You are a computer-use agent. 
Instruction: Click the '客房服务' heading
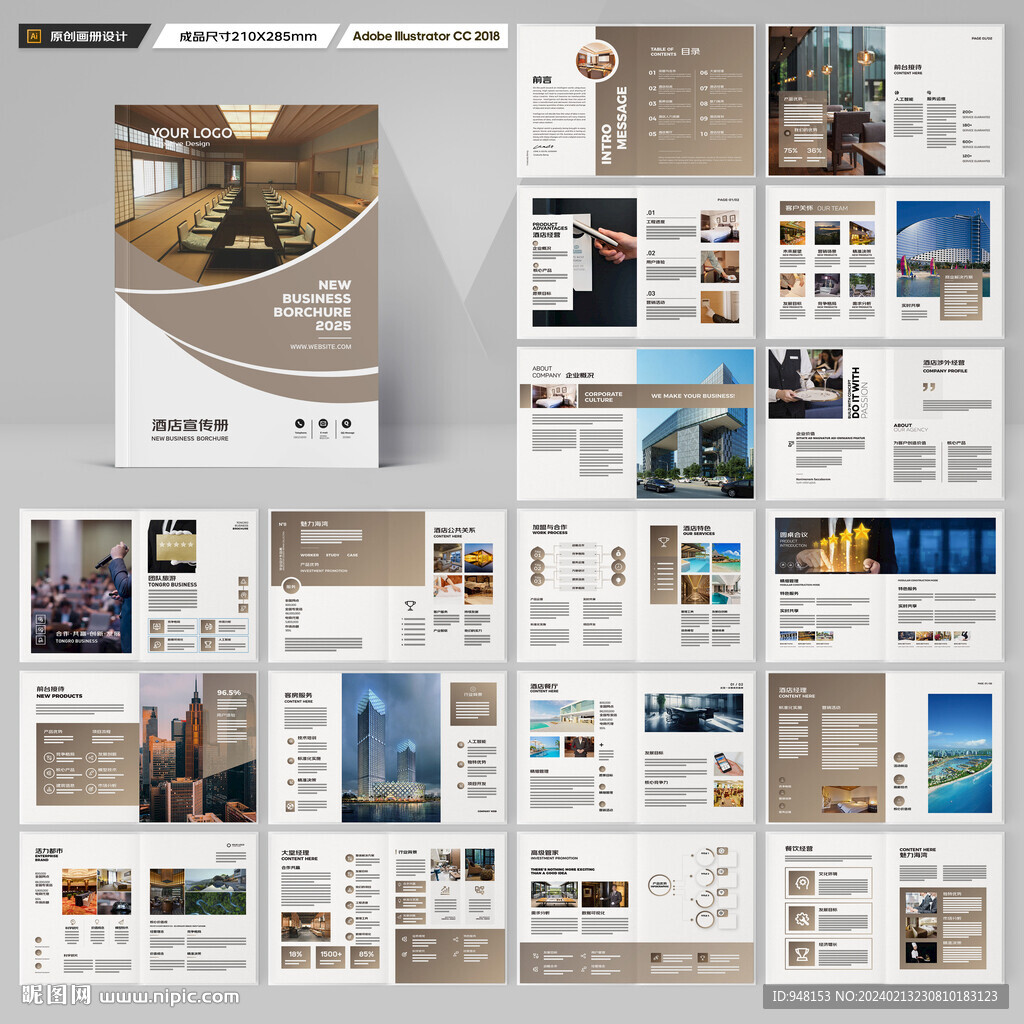click(298, 696)
